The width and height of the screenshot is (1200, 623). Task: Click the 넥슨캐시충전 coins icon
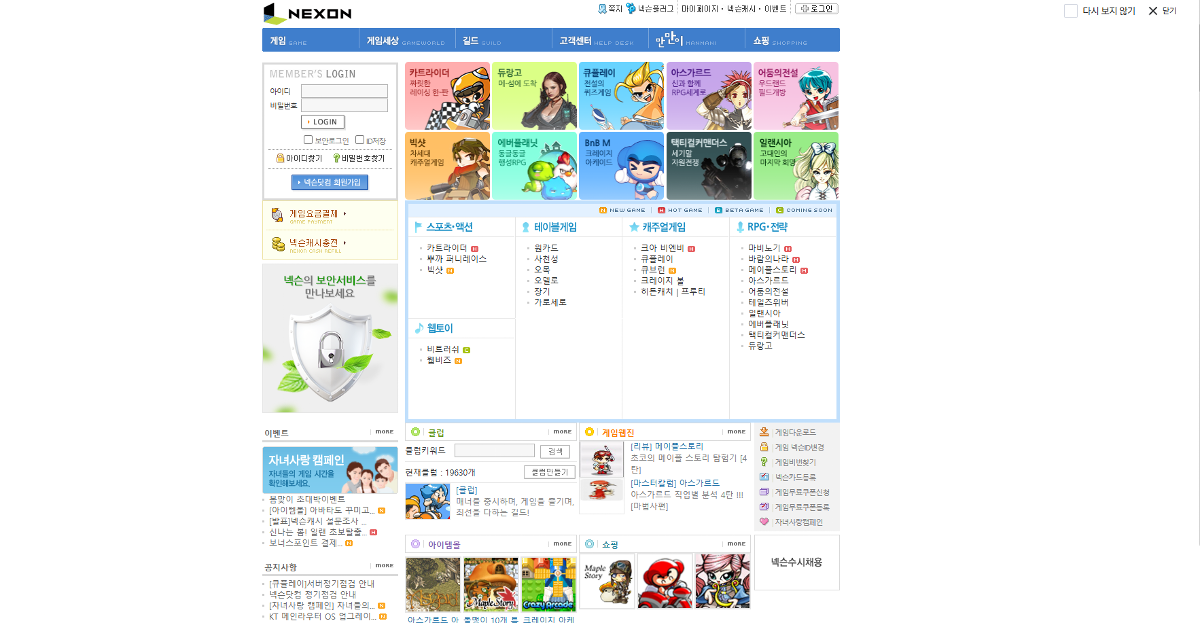click(x=278, y=243)
